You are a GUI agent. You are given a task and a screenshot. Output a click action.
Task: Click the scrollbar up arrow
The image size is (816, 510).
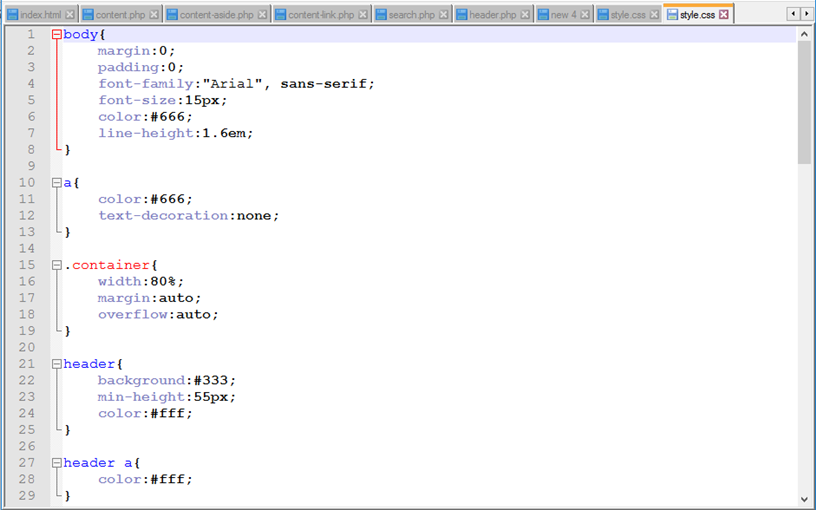coord(804,34)
